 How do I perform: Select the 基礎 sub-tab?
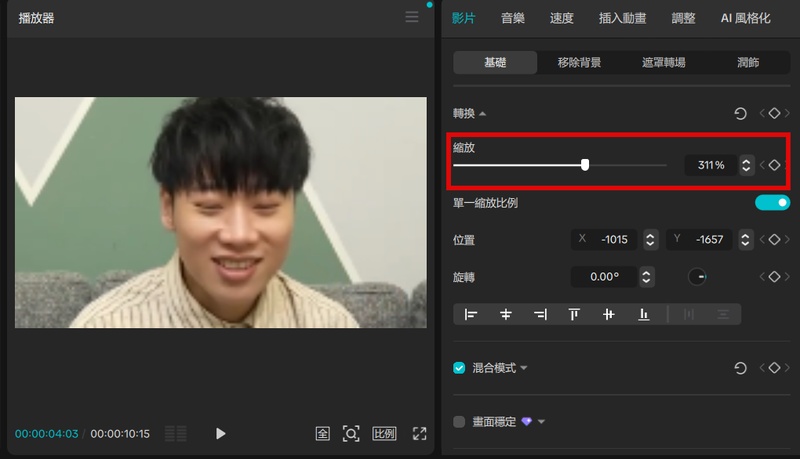coord(495,62)
